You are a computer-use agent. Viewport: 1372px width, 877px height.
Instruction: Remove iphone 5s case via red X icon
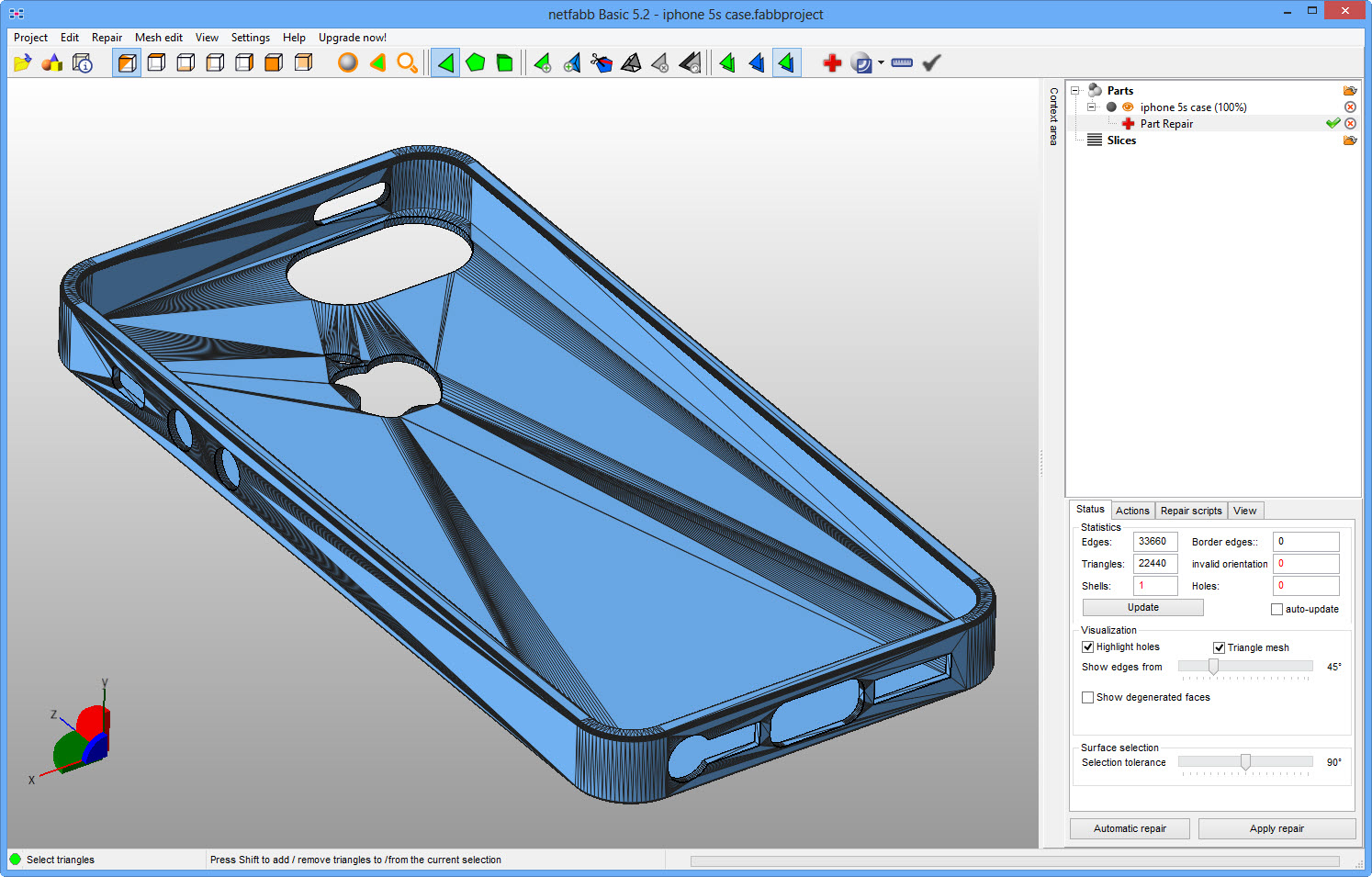[x=1350, y=107]
